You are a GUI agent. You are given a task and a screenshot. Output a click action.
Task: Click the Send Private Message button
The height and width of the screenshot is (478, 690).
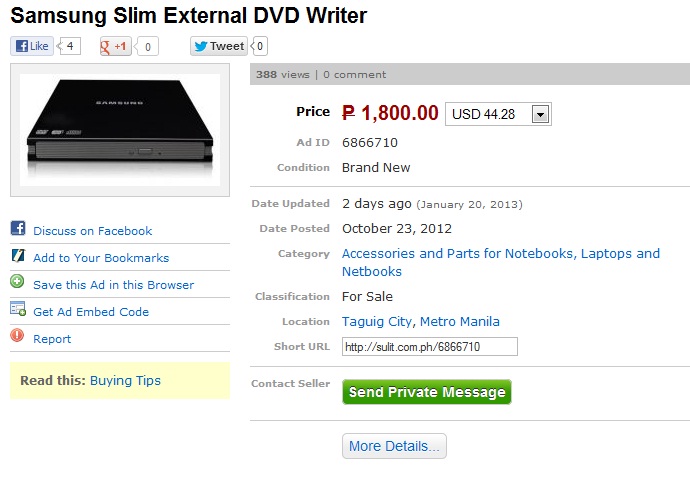pos(426,392)
